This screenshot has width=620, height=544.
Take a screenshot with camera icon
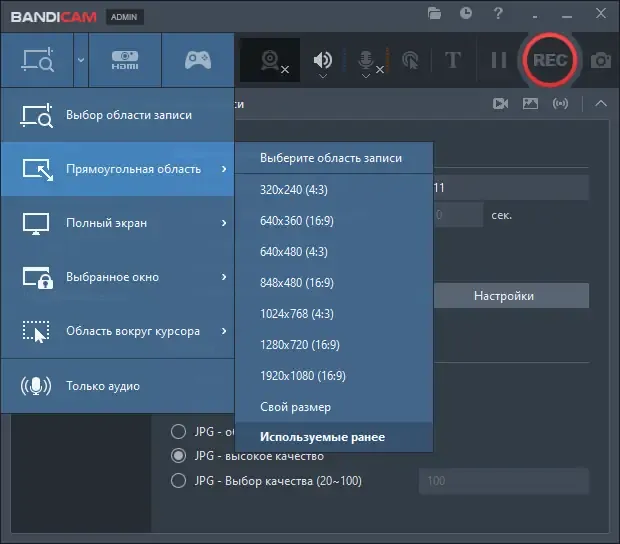point(601,61)
